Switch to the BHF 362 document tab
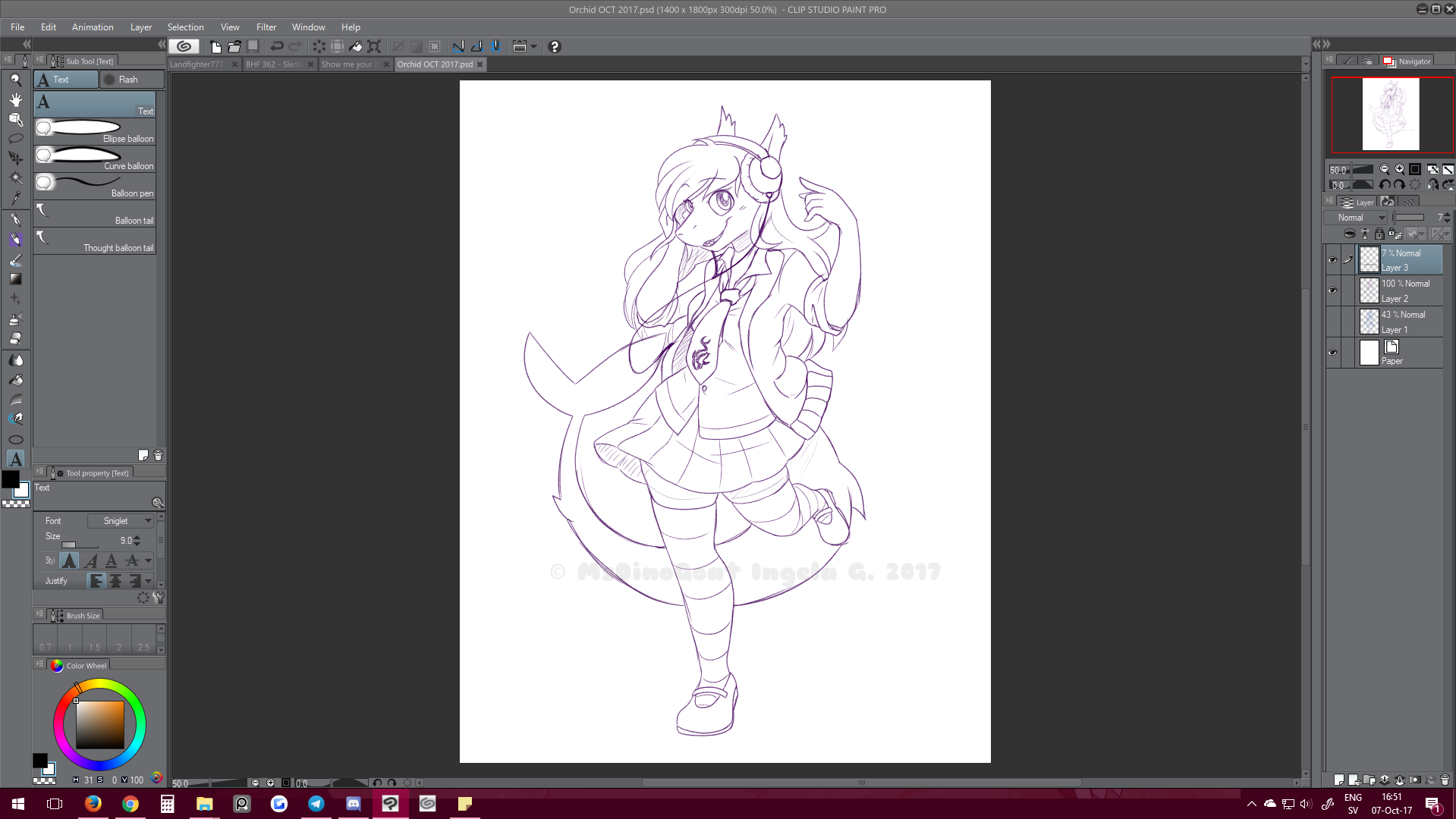 tap(273, 64)
